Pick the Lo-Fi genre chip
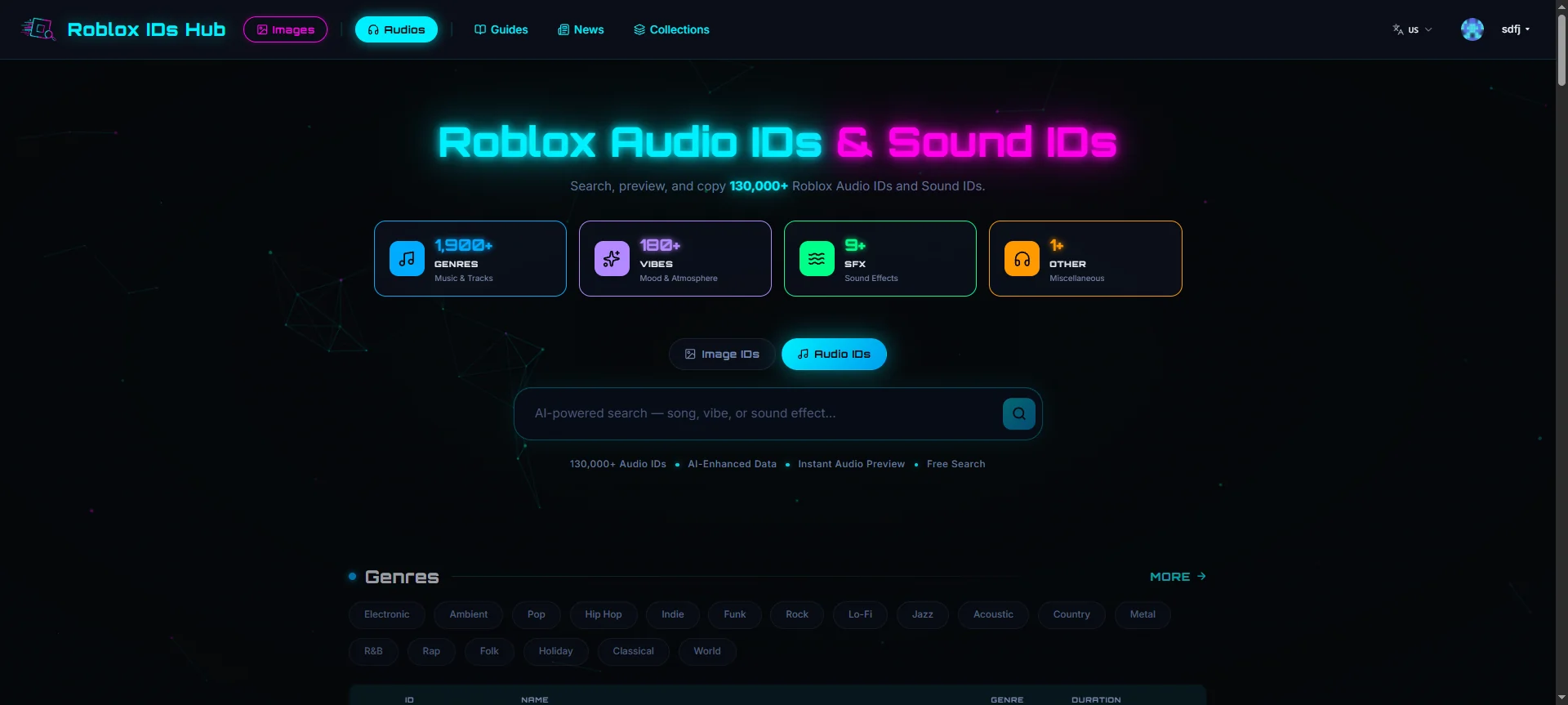Screen dimensions: 1568x705 coord(860,614)
